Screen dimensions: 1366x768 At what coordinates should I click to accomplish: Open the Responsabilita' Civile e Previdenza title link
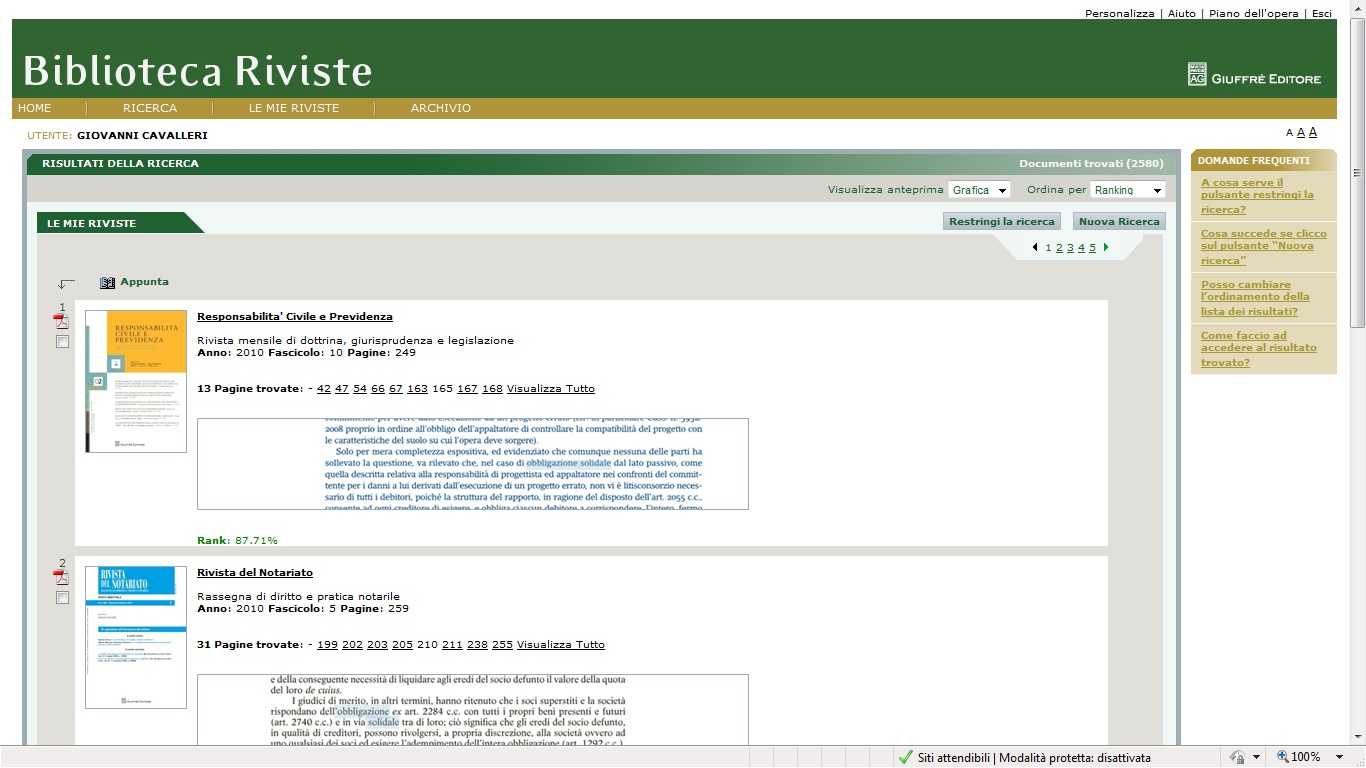click(295, 317)
